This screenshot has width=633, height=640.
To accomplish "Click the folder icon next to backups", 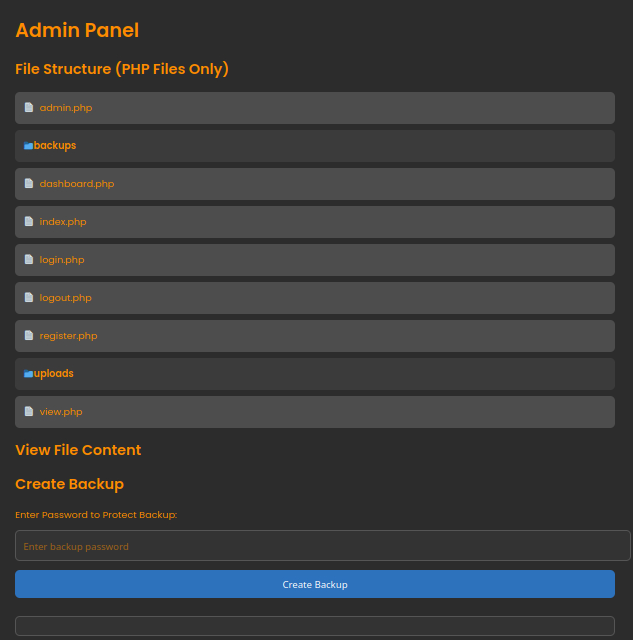I will pyautogui.click(x=28, y=146).
